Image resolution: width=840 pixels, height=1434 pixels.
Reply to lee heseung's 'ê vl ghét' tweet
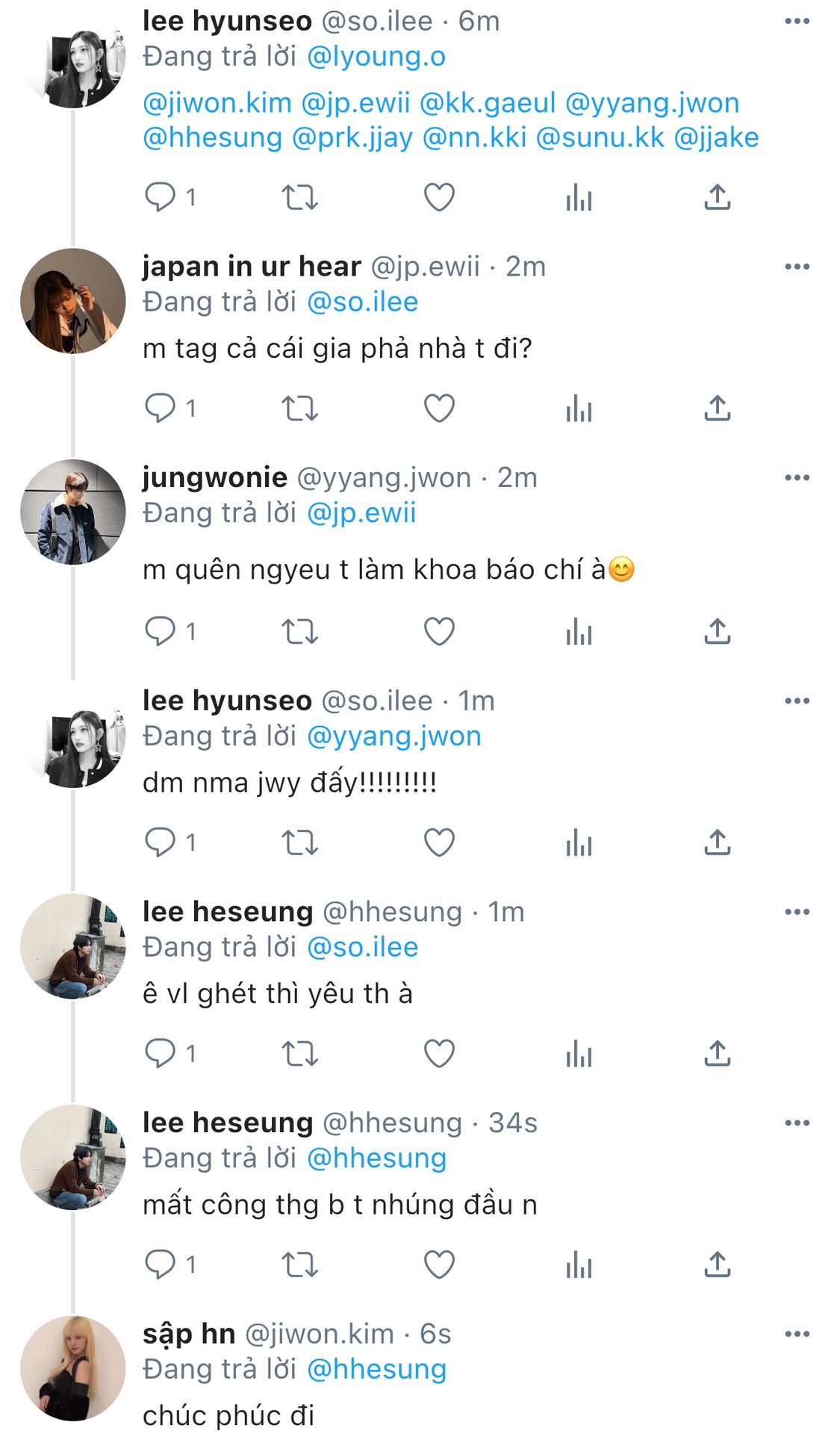pos(160,1054)
